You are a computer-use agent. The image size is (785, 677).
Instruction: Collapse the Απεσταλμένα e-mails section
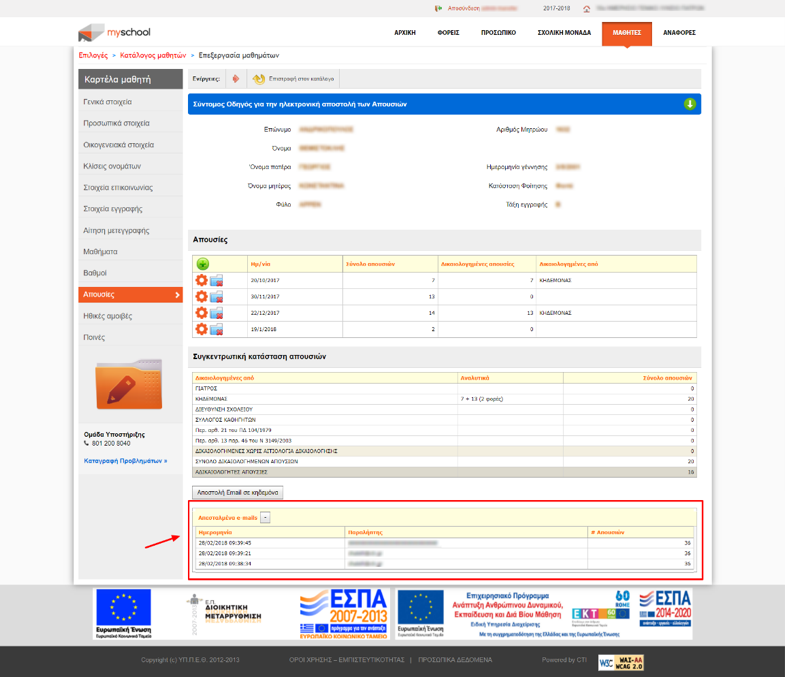tap(265, 517)
